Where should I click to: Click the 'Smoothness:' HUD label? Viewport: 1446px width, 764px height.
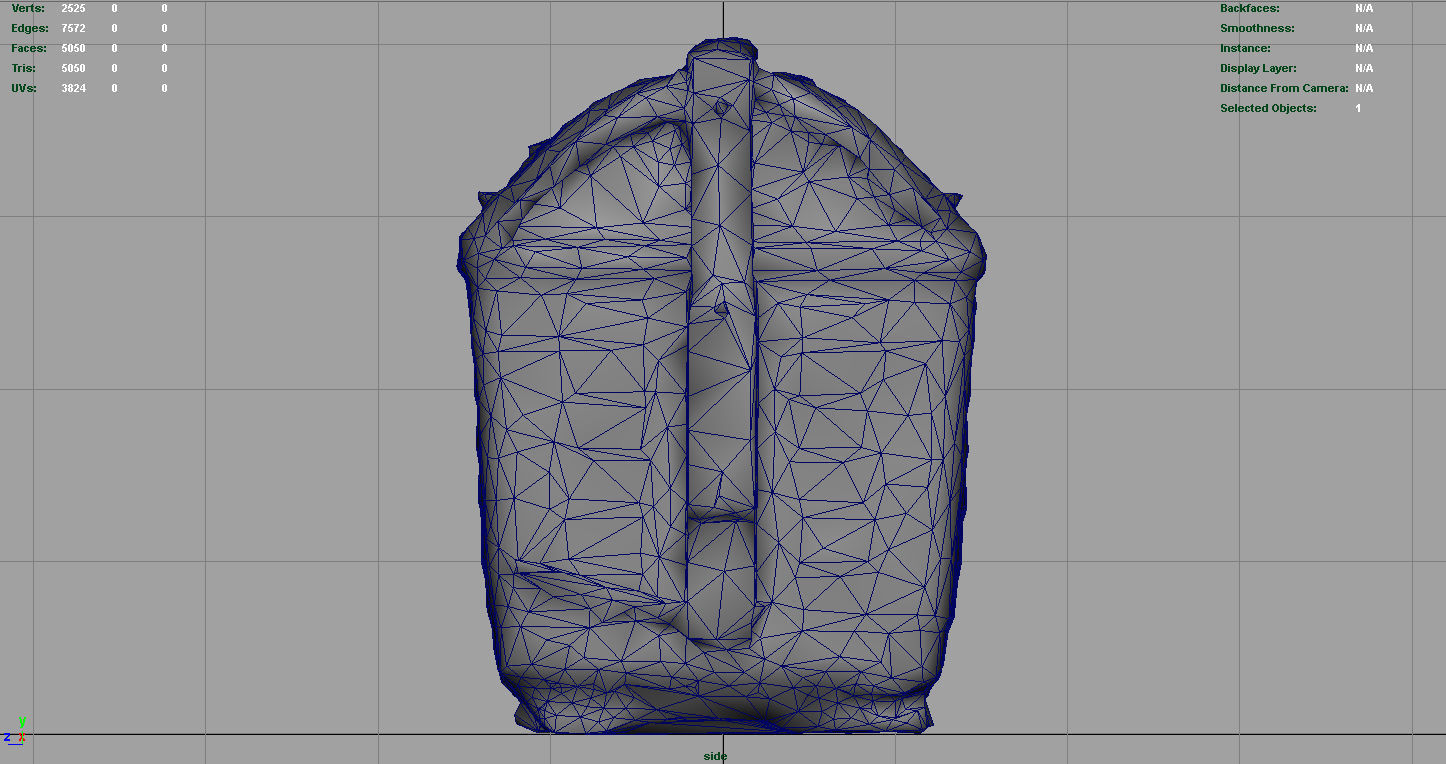click(x=1257, y=28)
